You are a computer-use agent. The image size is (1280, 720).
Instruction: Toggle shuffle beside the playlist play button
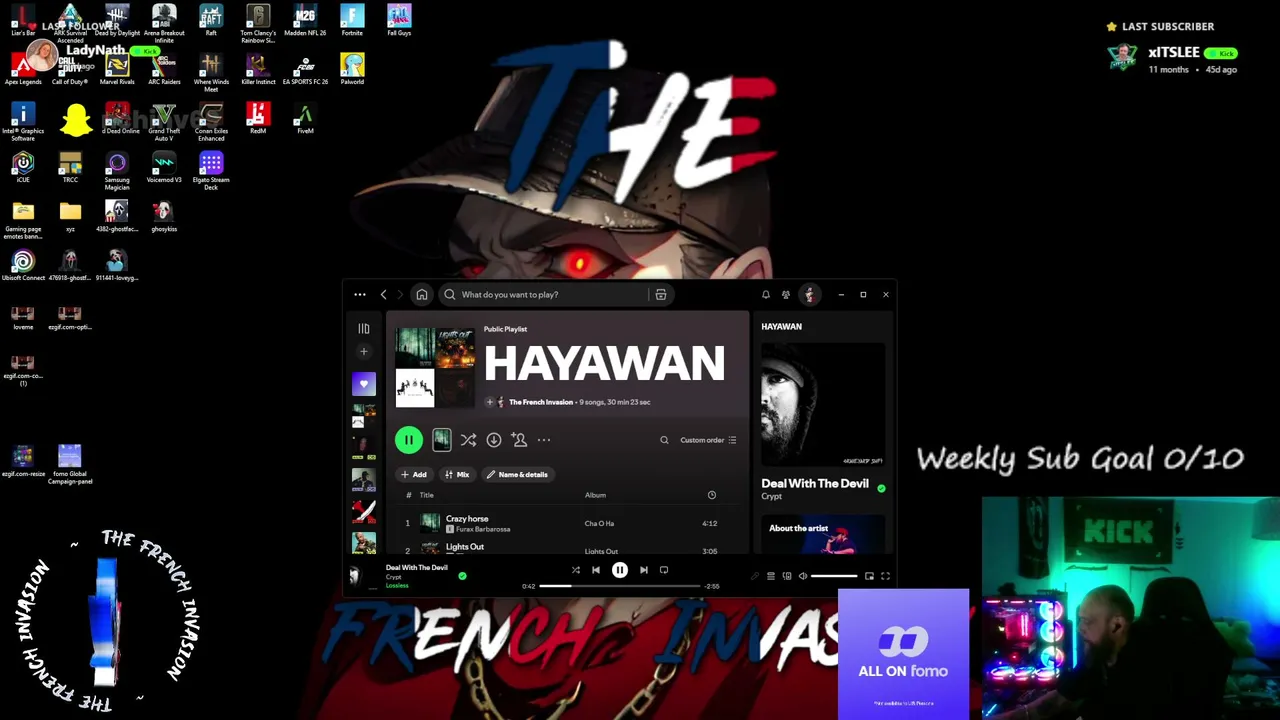tap(468, 440)
